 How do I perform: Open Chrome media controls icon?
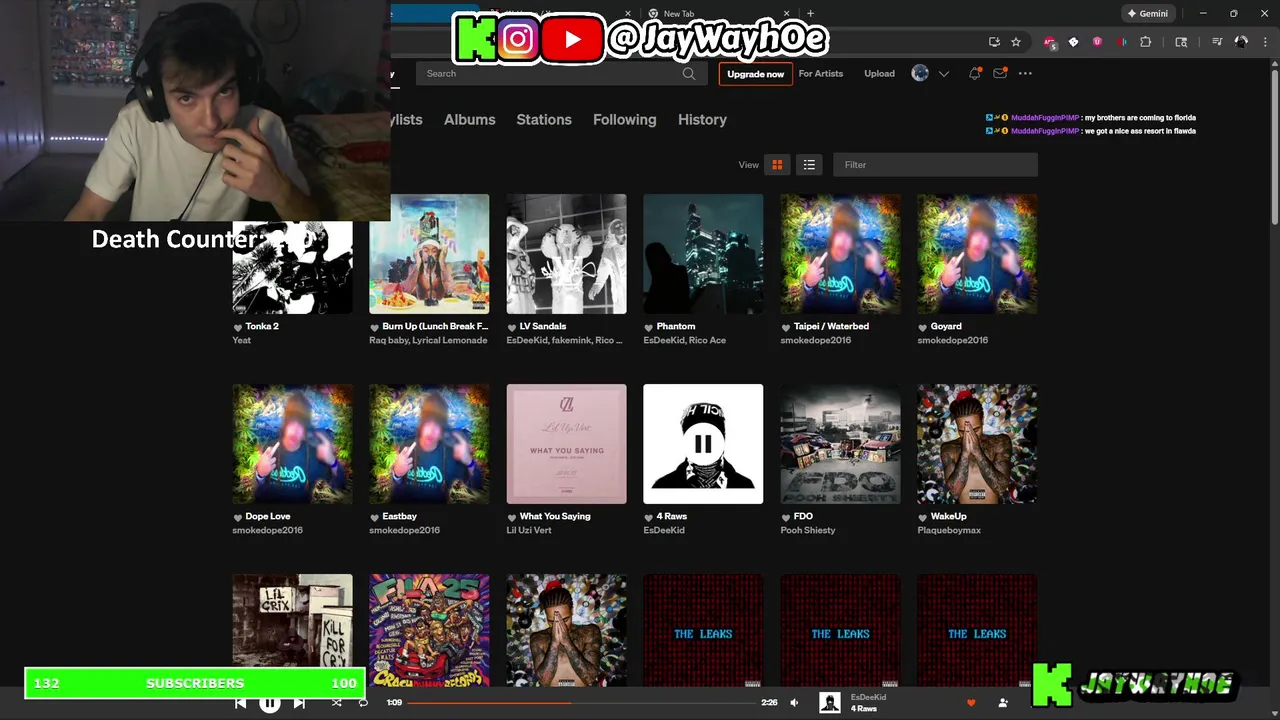click(1217, 42)
